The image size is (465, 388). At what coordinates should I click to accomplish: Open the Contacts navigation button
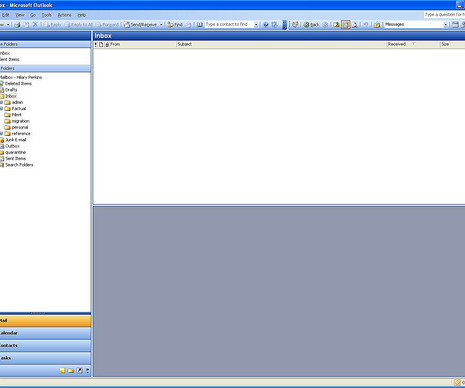click(x=45, y=346)
